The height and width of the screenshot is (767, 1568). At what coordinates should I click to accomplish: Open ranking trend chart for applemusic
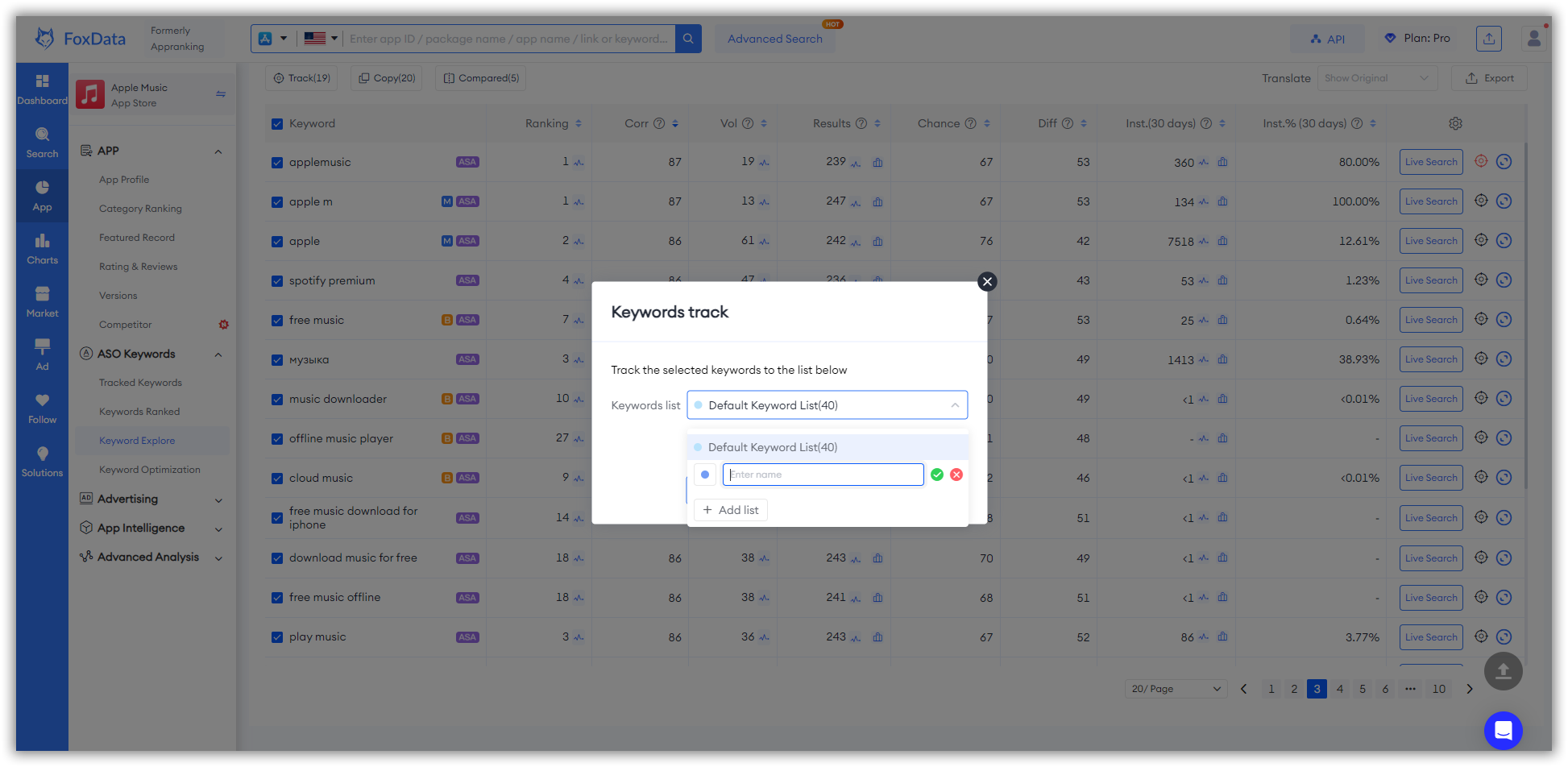[579, 163]
